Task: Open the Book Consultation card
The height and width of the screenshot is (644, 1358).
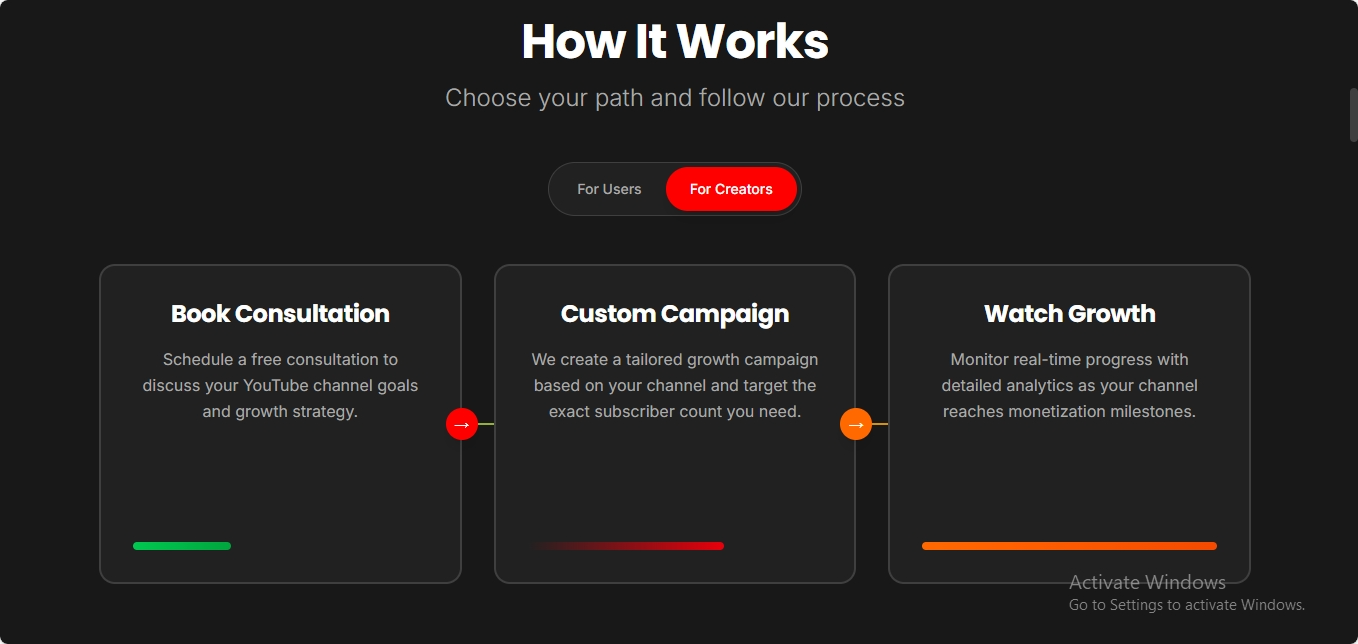Action: (280, 422)
